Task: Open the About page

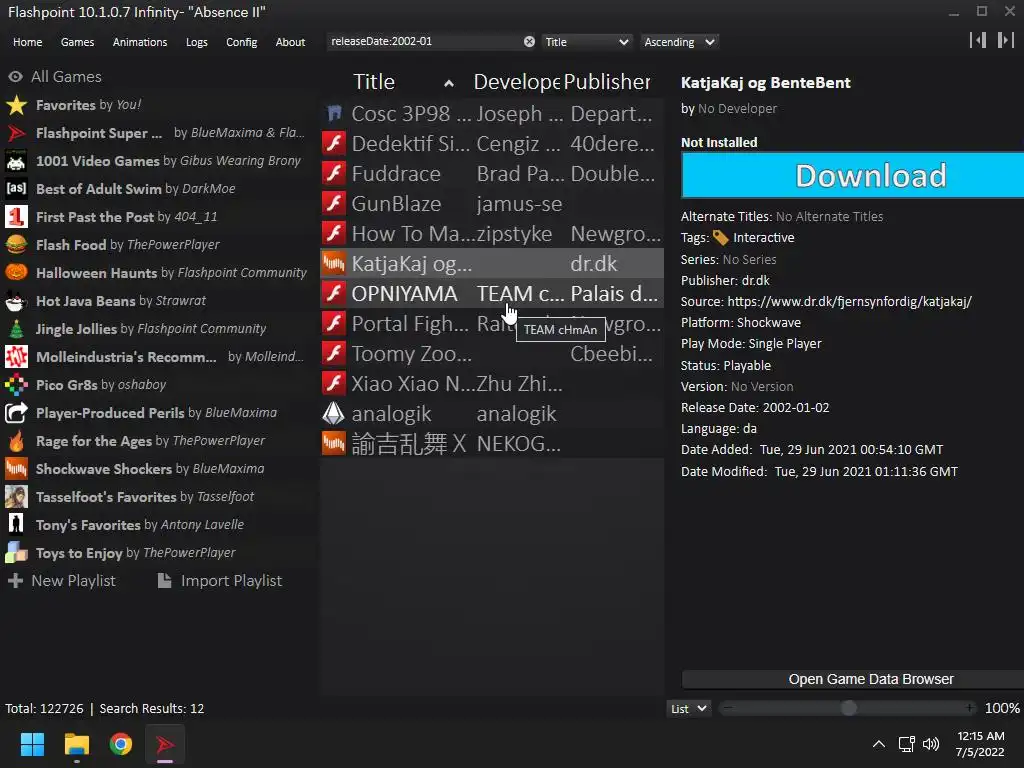Action: [290, 42]
